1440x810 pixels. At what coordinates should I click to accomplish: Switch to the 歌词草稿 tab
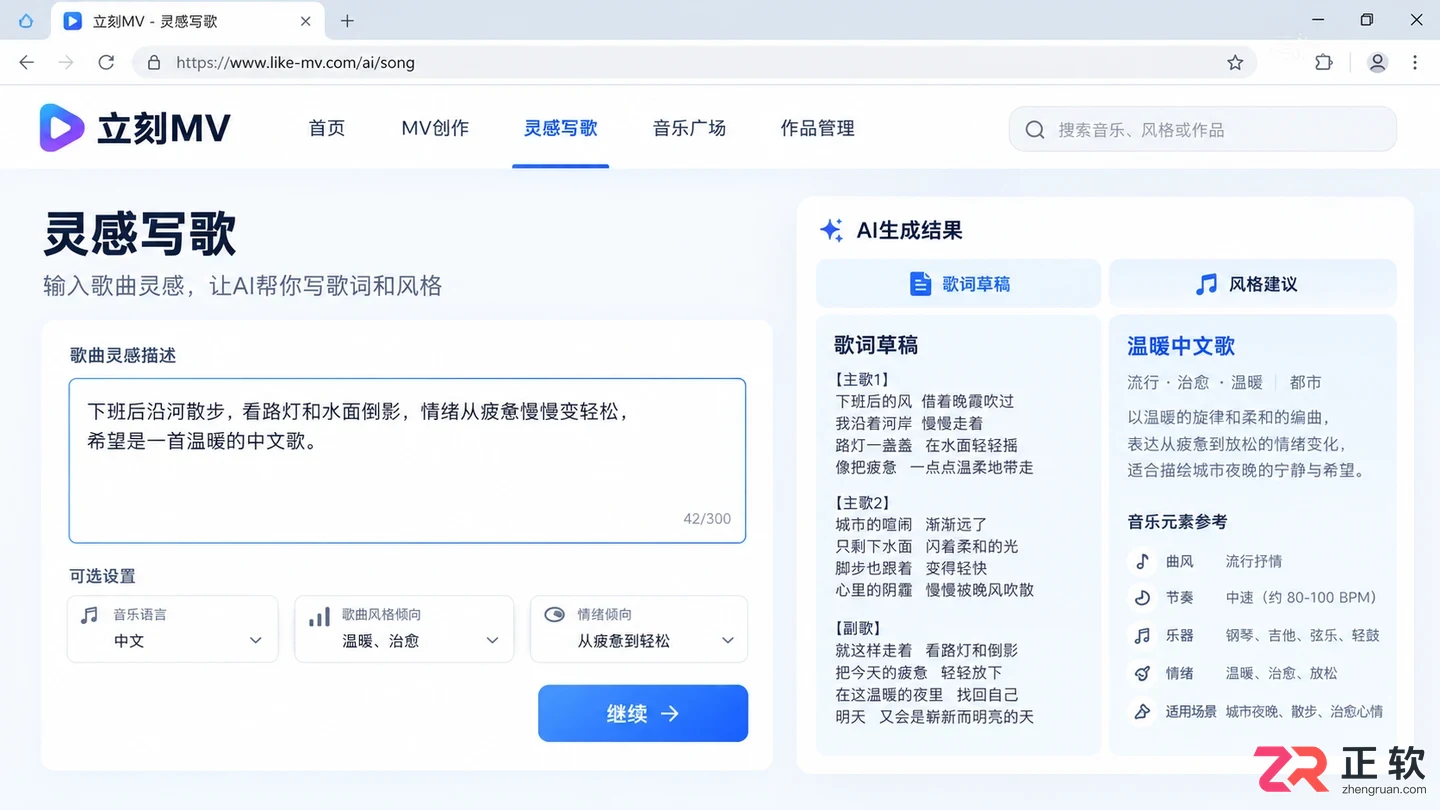[x=958, y=284]
